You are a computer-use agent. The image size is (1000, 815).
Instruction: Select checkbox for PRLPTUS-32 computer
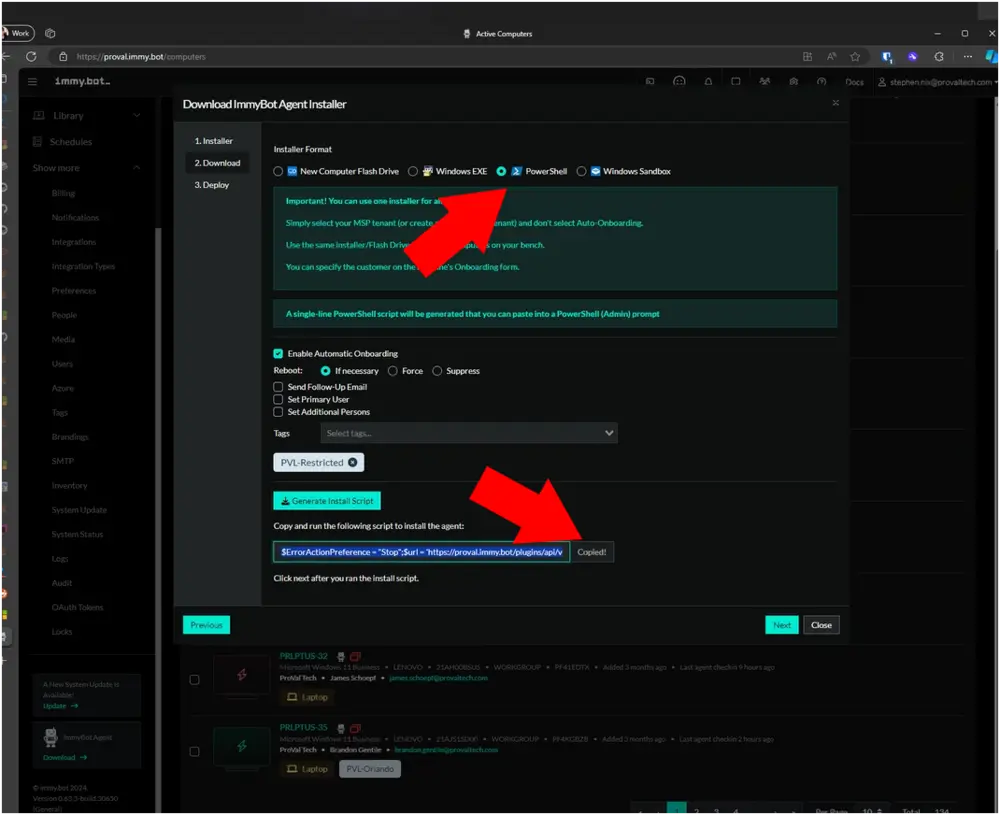point(195,680)
